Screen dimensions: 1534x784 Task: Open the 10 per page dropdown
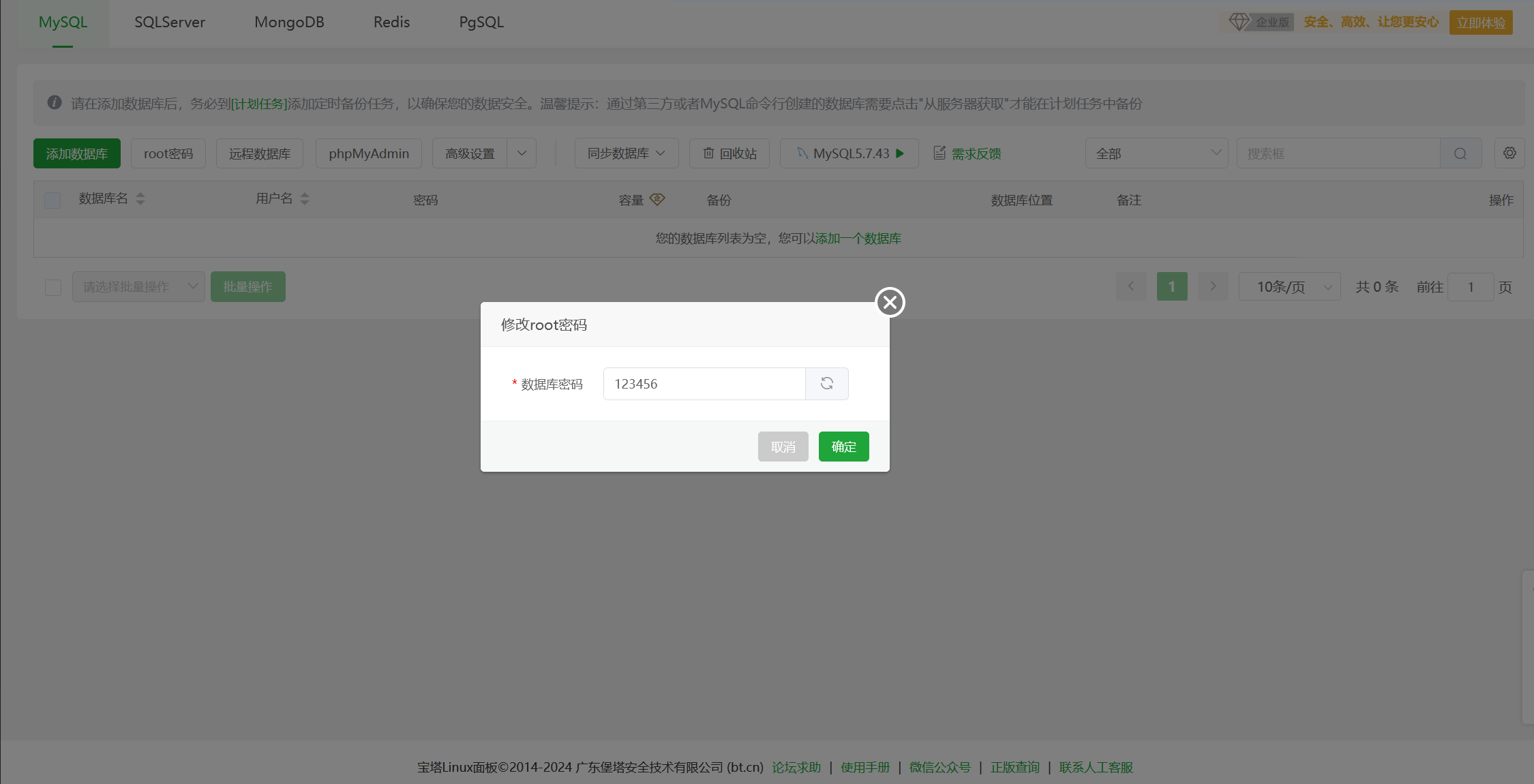(x=1289, y=287)
